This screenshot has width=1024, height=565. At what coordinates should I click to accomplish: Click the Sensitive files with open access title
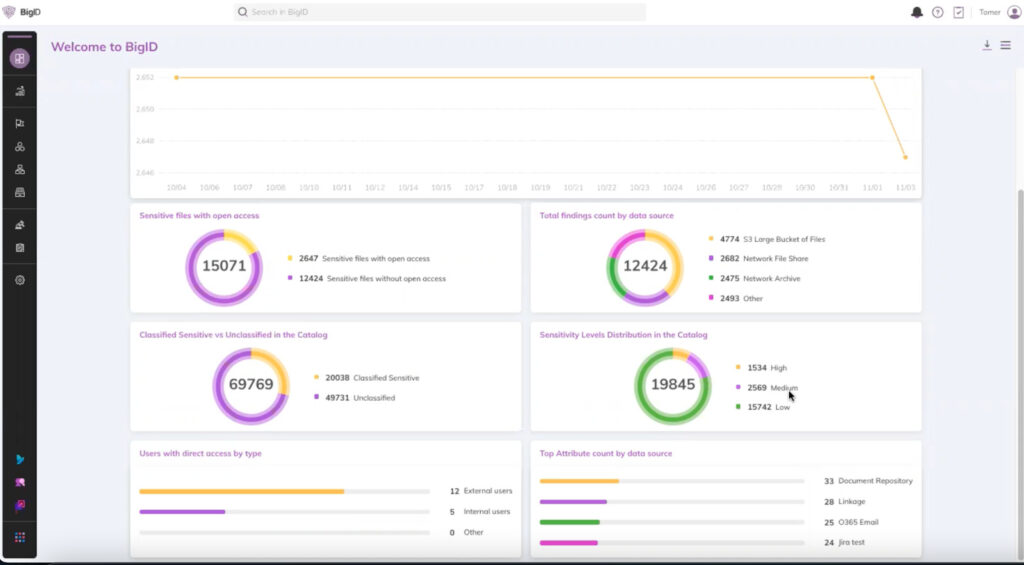(199, 216)
